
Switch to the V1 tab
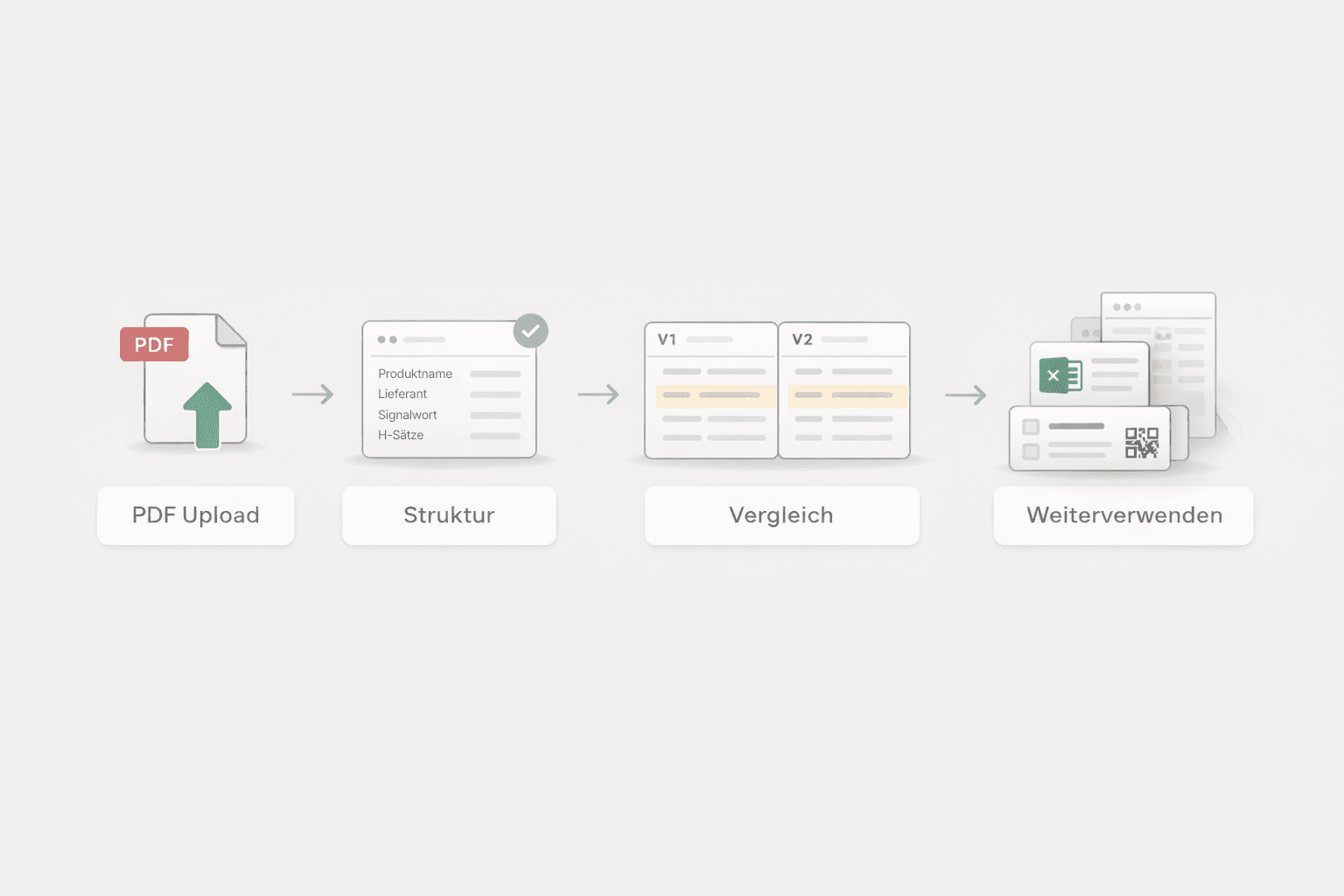coord(667,337)
